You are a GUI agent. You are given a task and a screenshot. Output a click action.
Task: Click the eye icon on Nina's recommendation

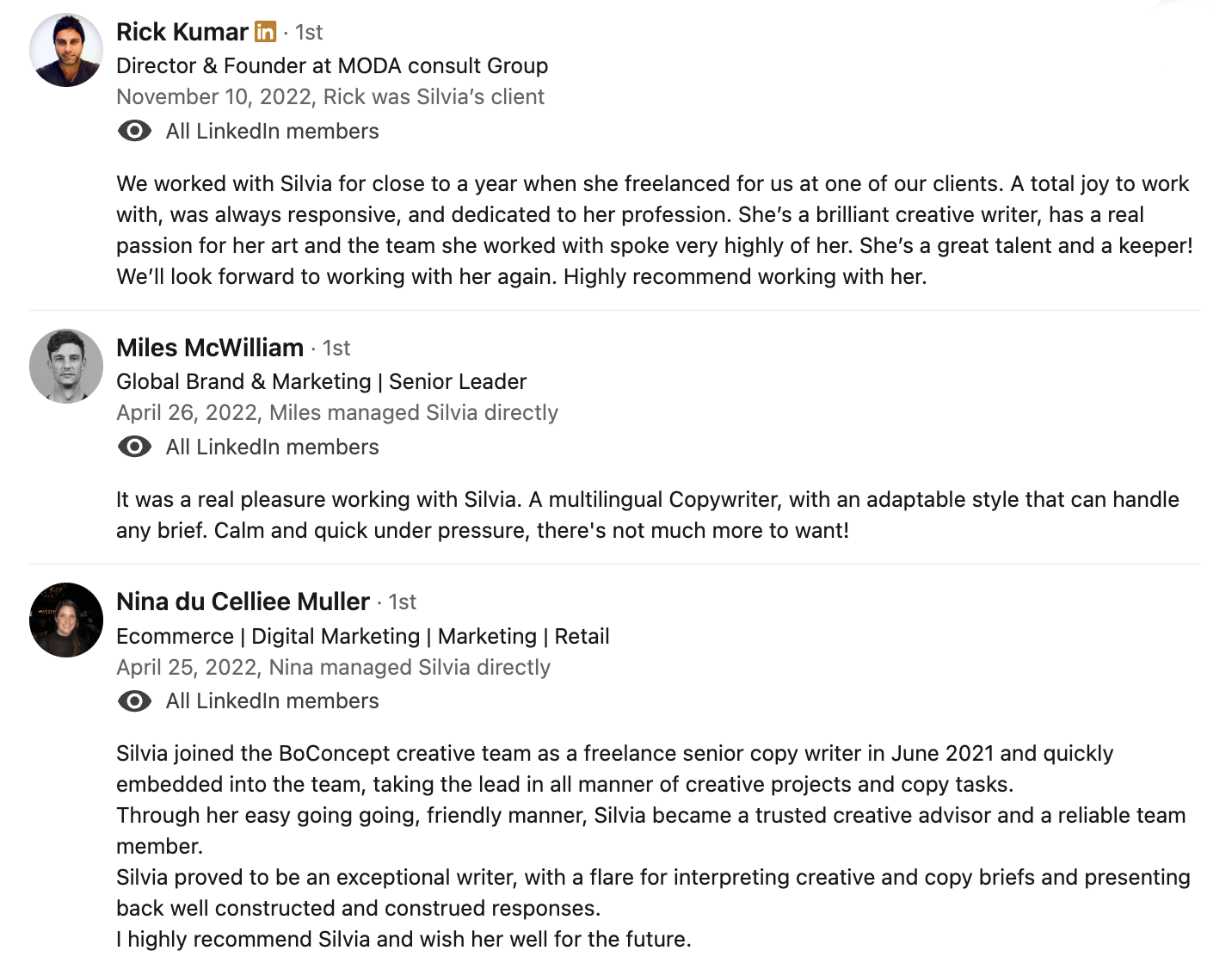coord(134,701)
